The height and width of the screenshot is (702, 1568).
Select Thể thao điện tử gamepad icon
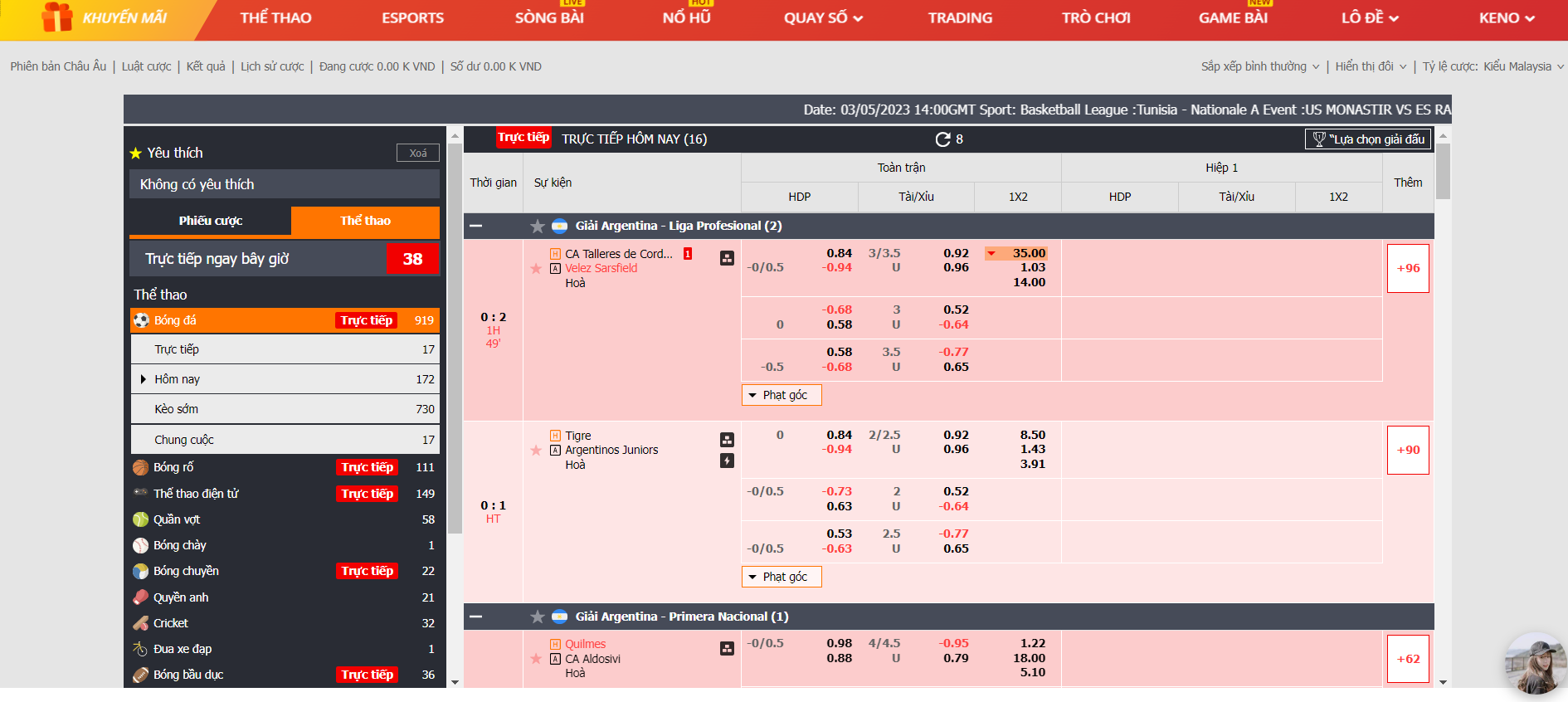[x=141, y=493]
